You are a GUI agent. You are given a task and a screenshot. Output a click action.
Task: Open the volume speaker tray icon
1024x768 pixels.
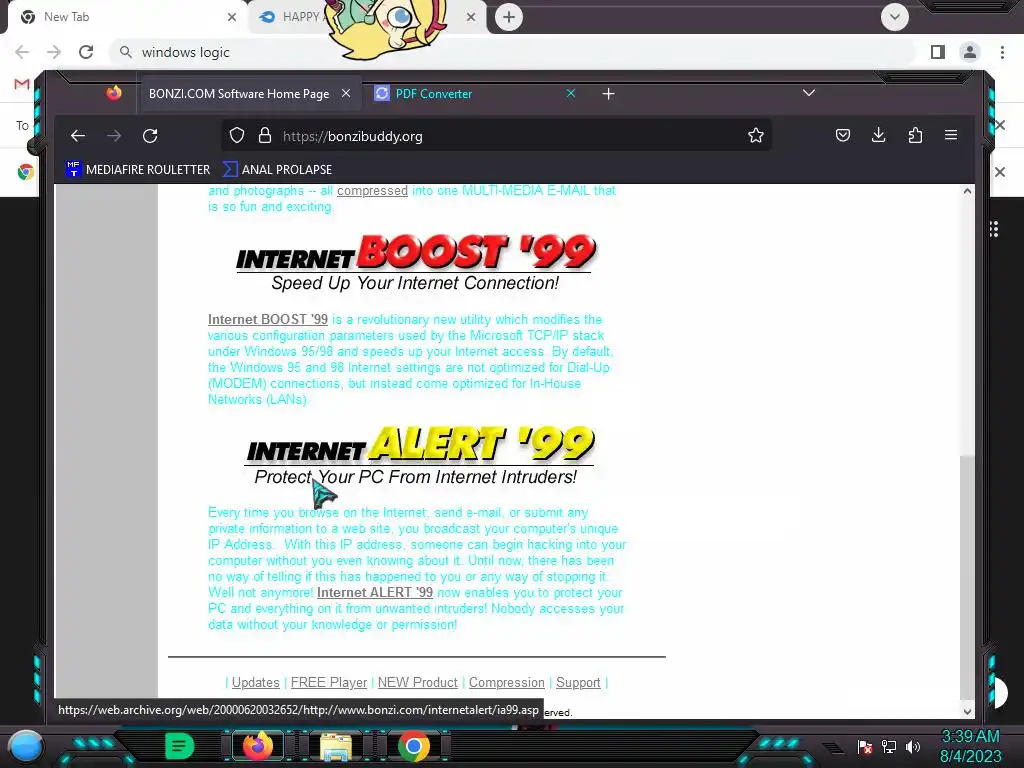[913, 746]
